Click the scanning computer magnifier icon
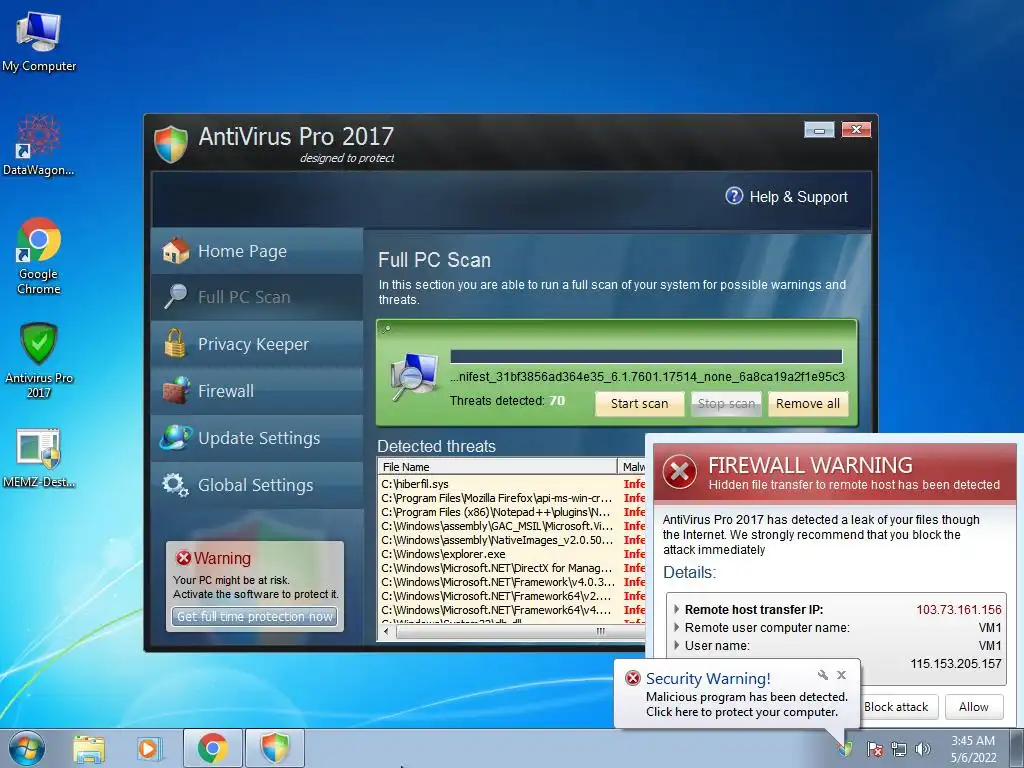Screen dimensions: 1024x768 (x=414, y=377)
